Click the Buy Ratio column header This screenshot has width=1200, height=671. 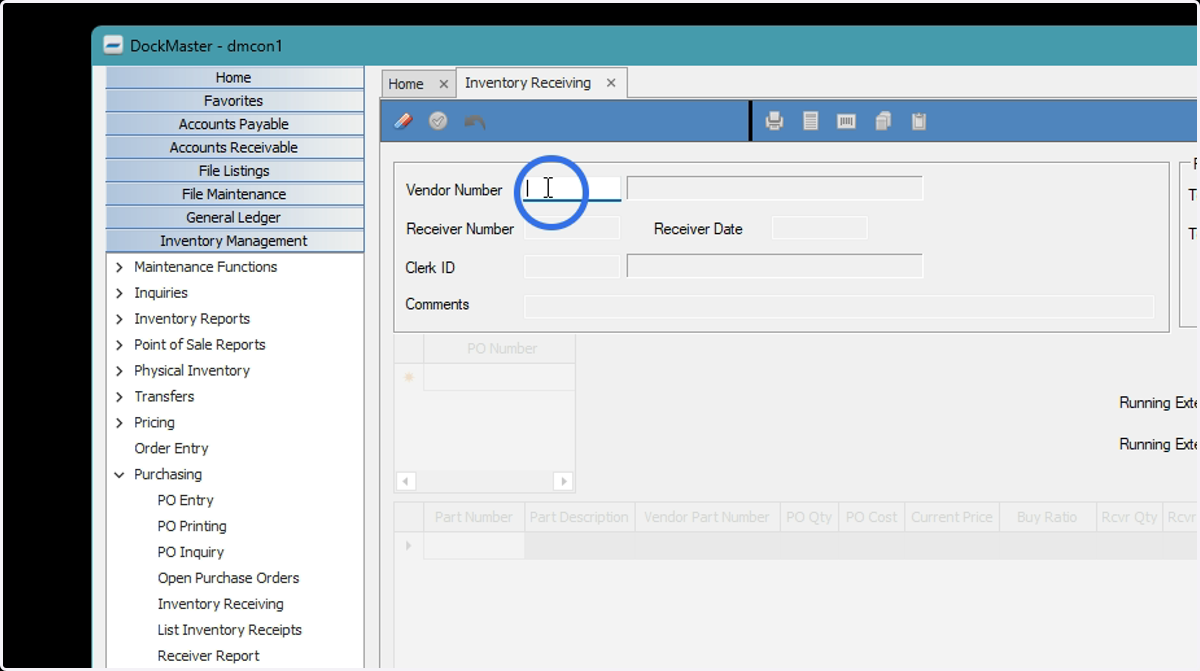(x=1047, y=517)
